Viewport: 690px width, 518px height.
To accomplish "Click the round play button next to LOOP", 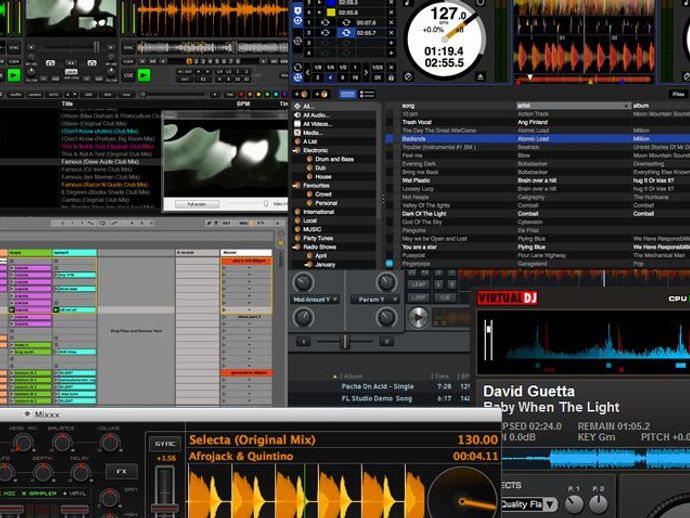I will pos(418,317).
